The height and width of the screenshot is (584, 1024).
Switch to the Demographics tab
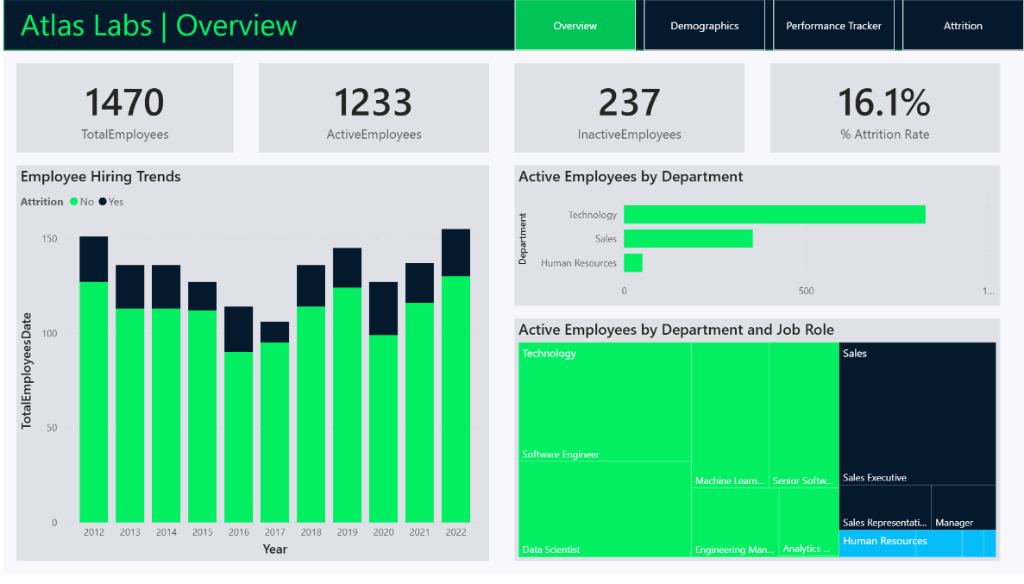click(704, 26)
